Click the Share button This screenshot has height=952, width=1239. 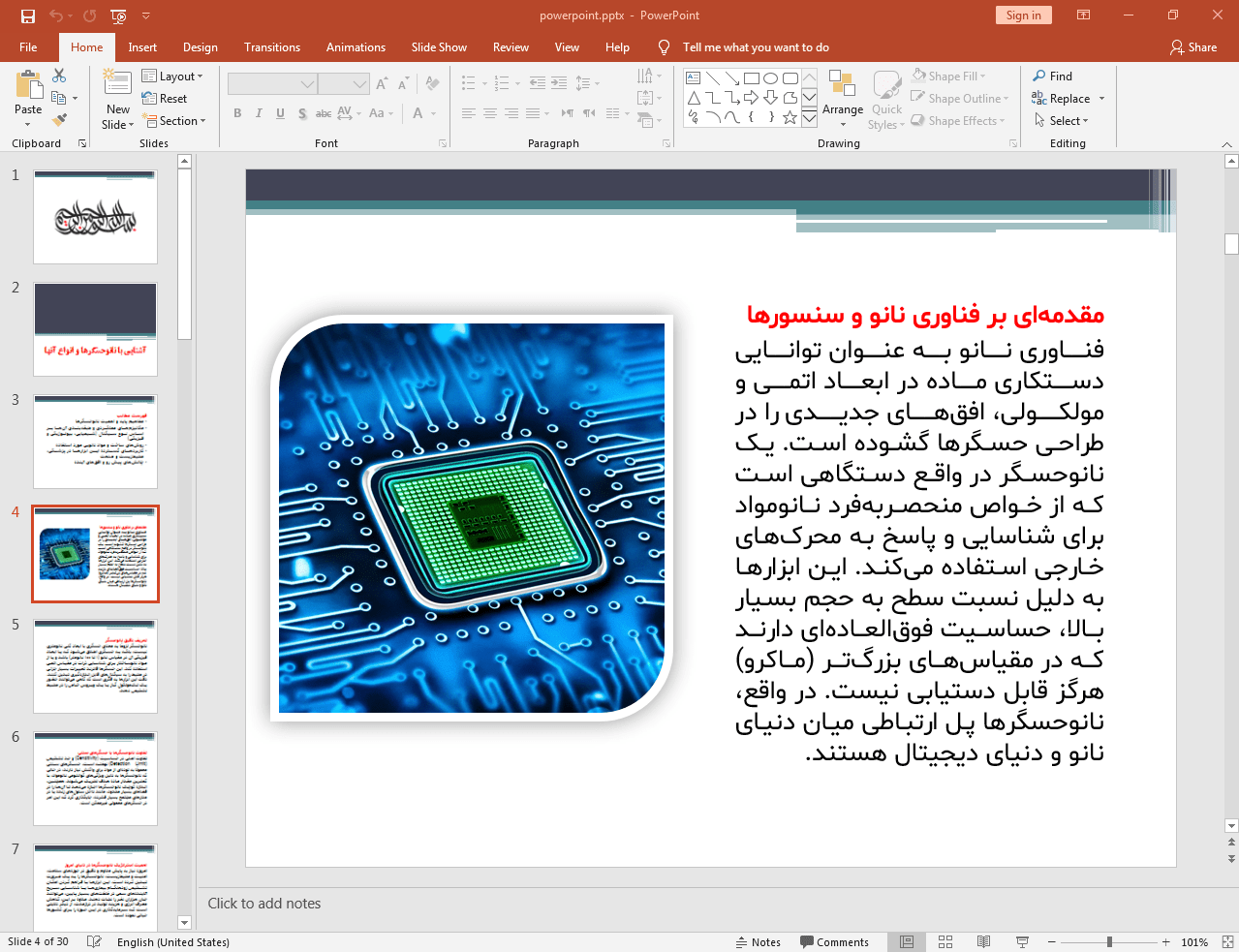click(1193, 46)
